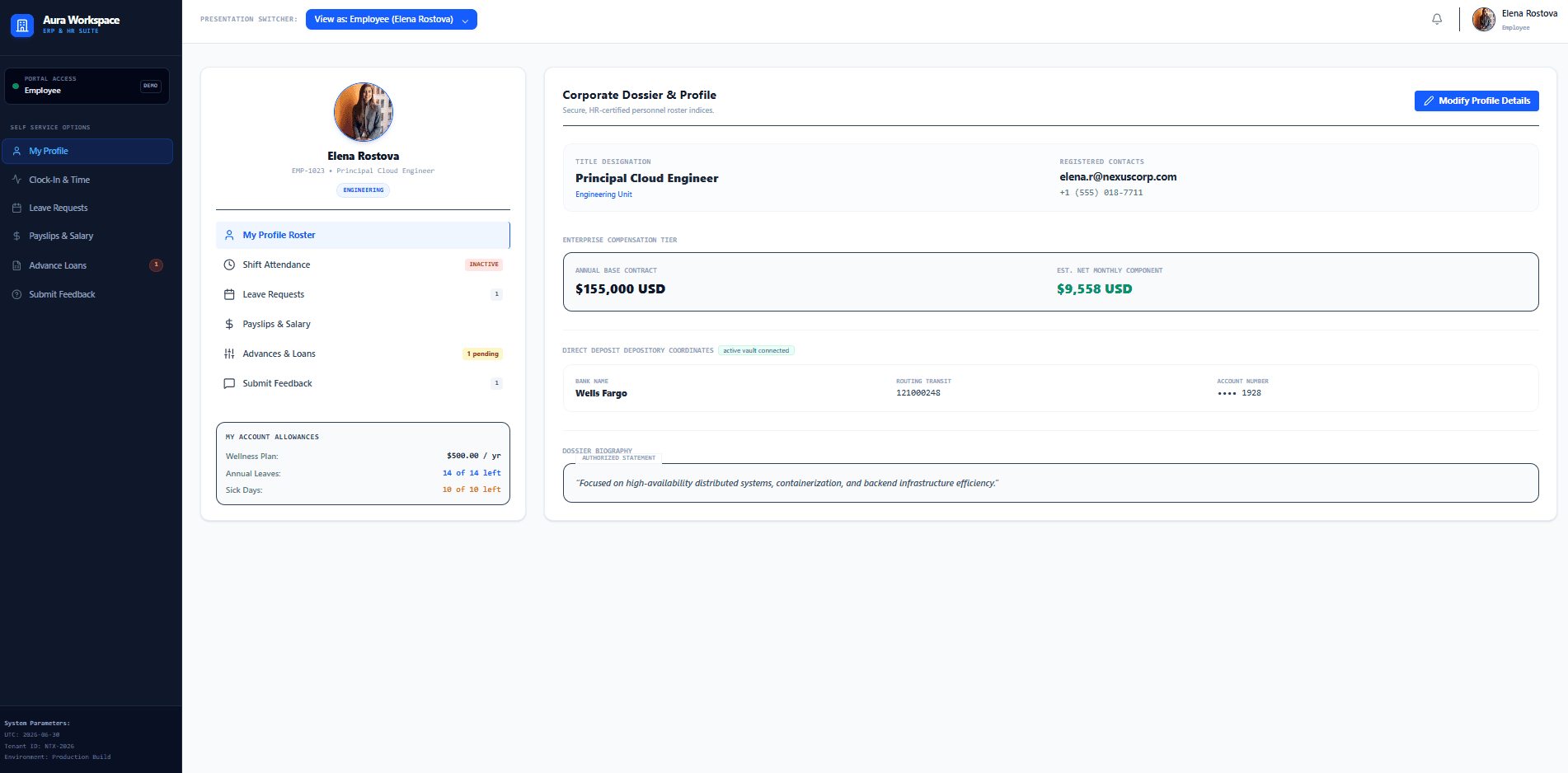1568x773 pixels.
Task: Click the elena.r@nexuscorp.com email address
Action: click(1118, 177)
